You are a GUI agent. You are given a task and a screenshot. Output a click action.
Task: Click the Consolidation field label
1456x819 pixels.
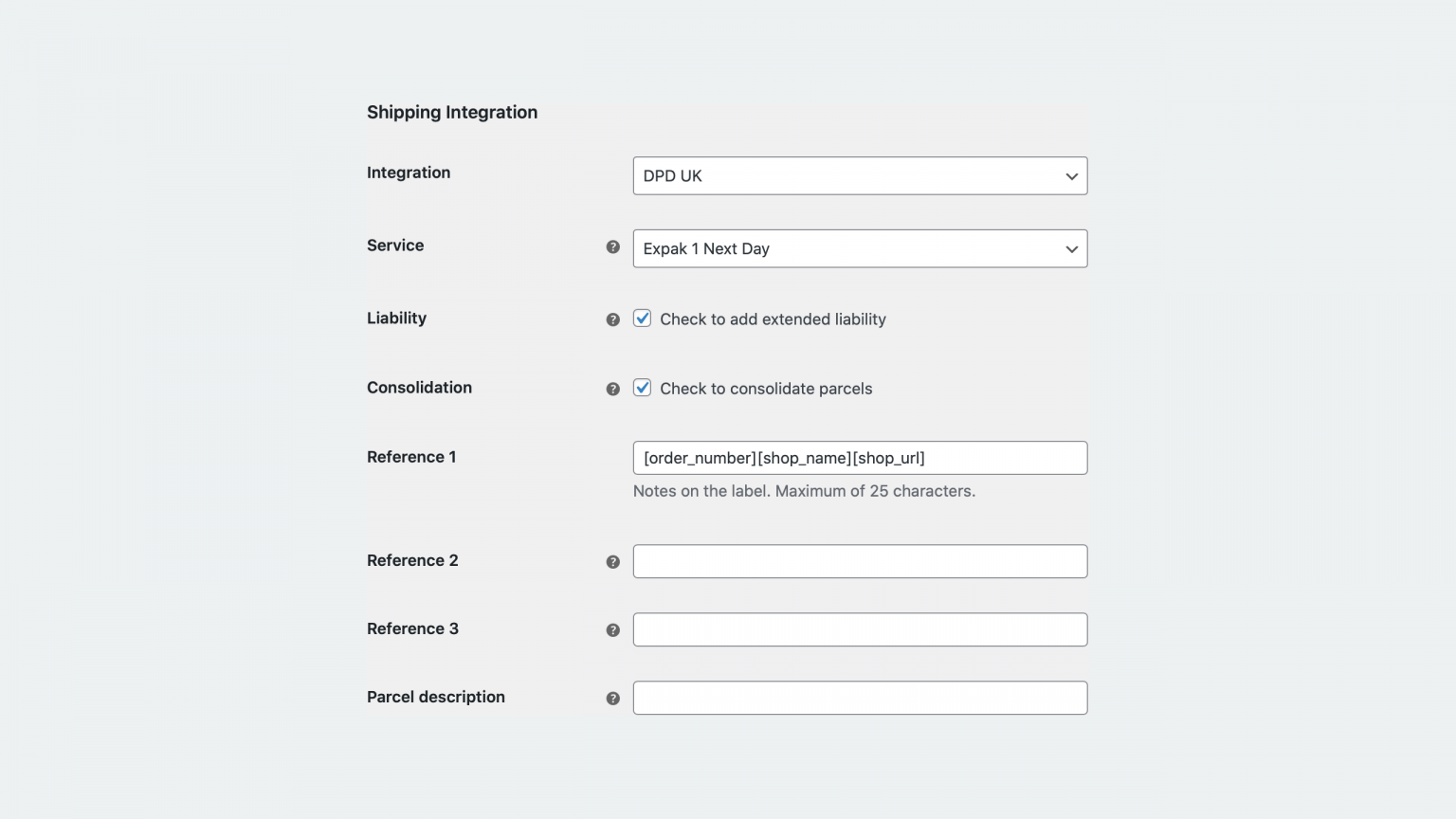(419, 388)
